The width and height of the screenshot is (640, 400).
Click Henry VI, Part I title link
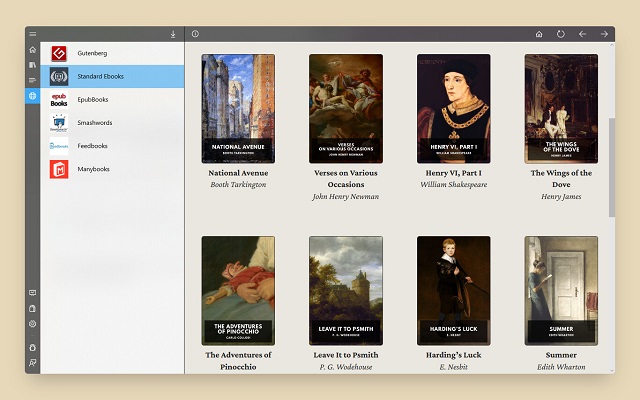(453, 173)
